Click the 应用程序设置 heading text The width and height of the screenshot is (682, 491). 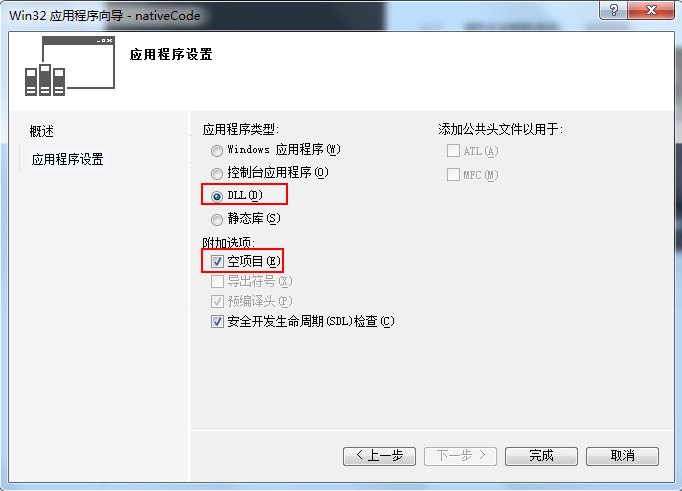[171, 54]
